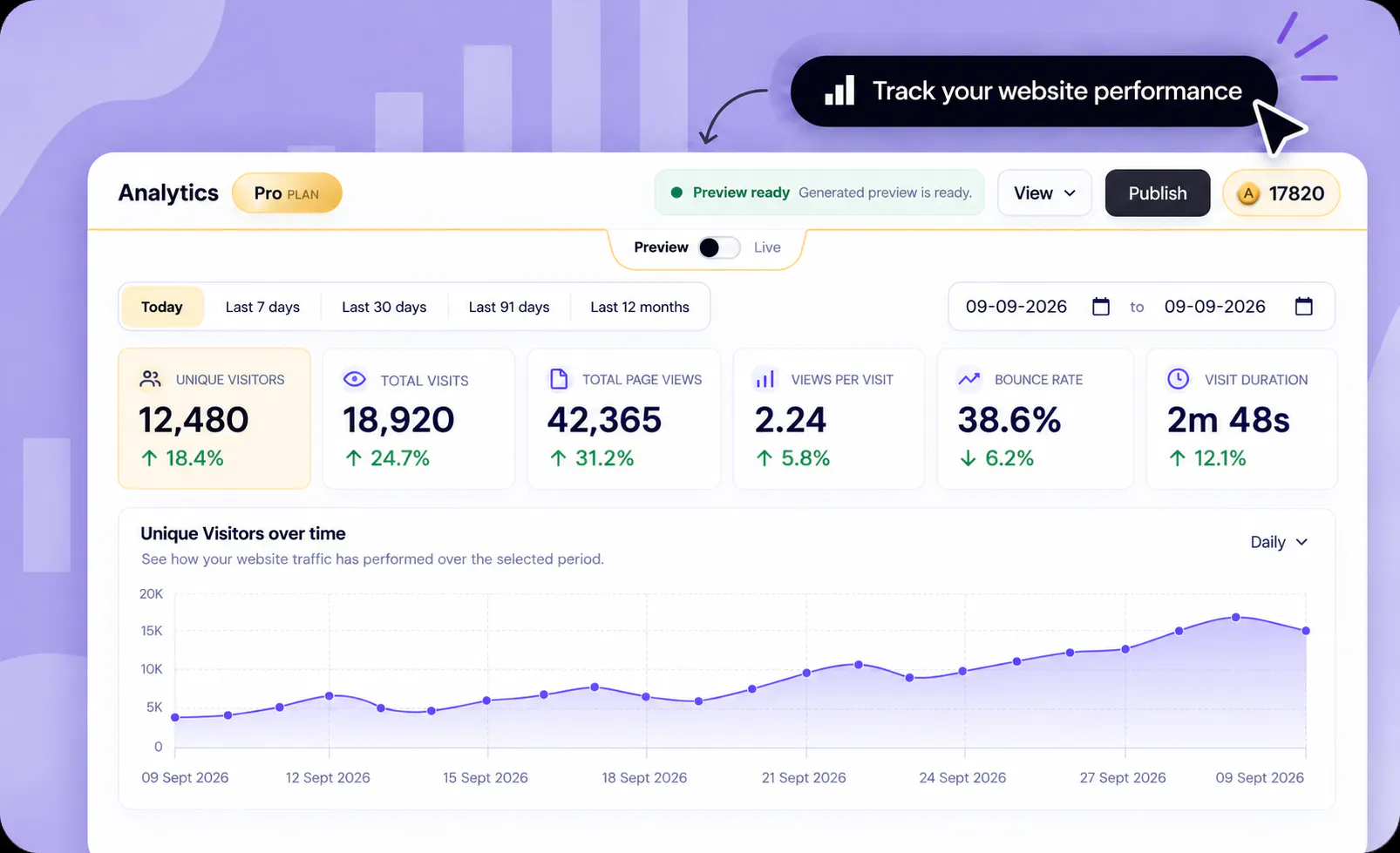
Task: Select the Visit Duration 2m 48s card
Action: 1241,419
